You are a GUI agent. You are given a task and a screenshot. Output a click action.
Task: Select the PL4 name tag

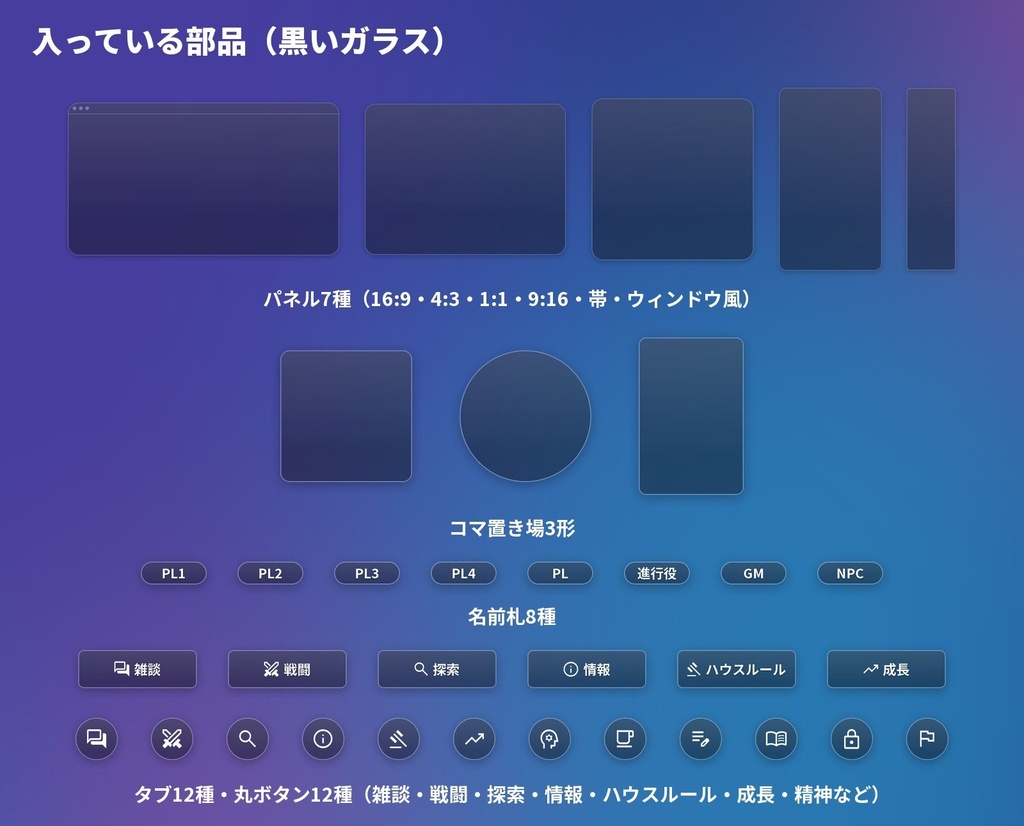464,573
